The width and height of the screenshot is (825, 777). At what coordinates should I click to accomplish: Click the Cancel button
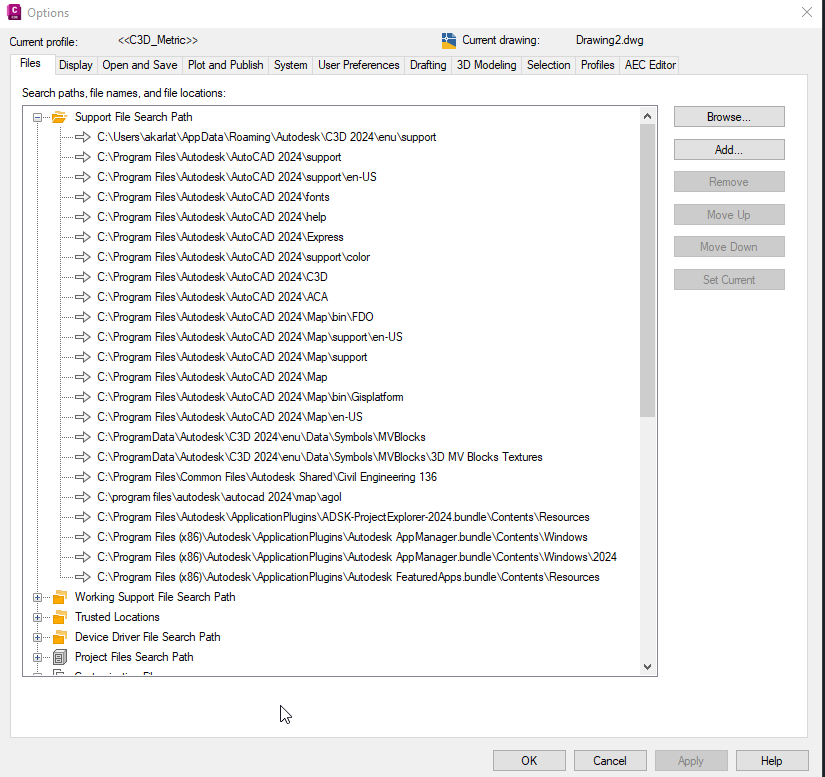click(610, 761)
